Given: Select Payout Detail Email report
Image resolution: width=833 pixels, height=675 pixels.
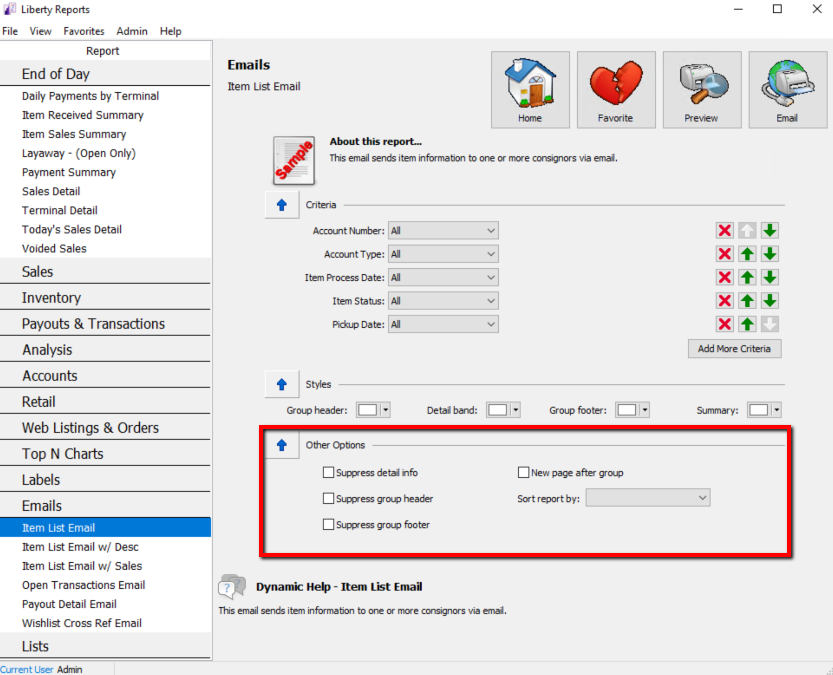Looking at the screenshot, I should coord(70,604).
